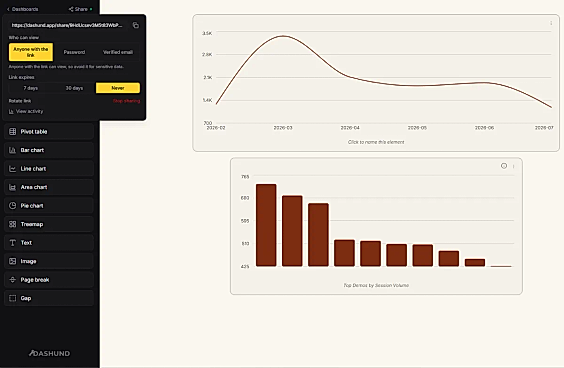The image size is (564, 368).
Task: Add a Pie chart element
Action: [49, 206]
